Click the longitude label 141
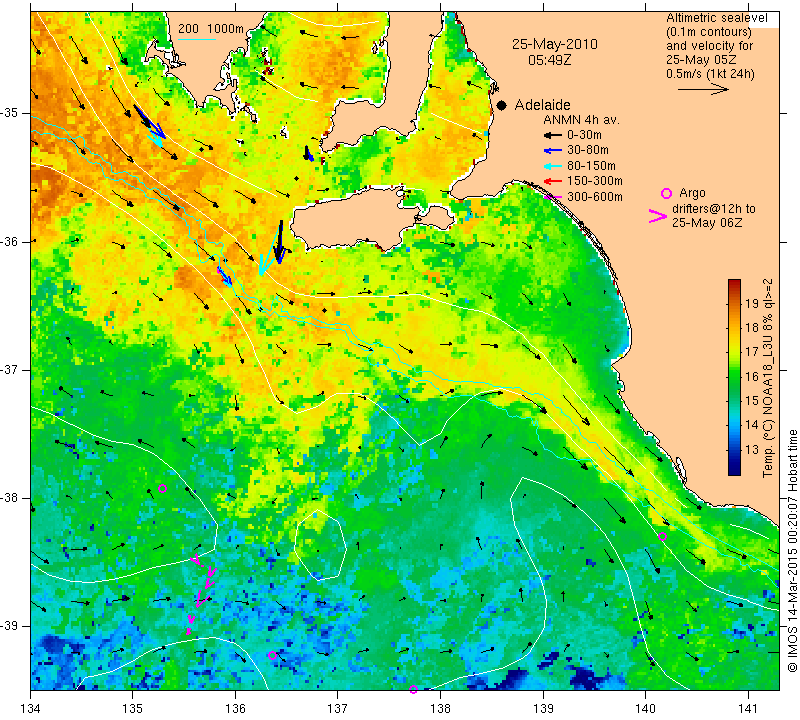This screenshot has height=720, width=800. point(749,709)
